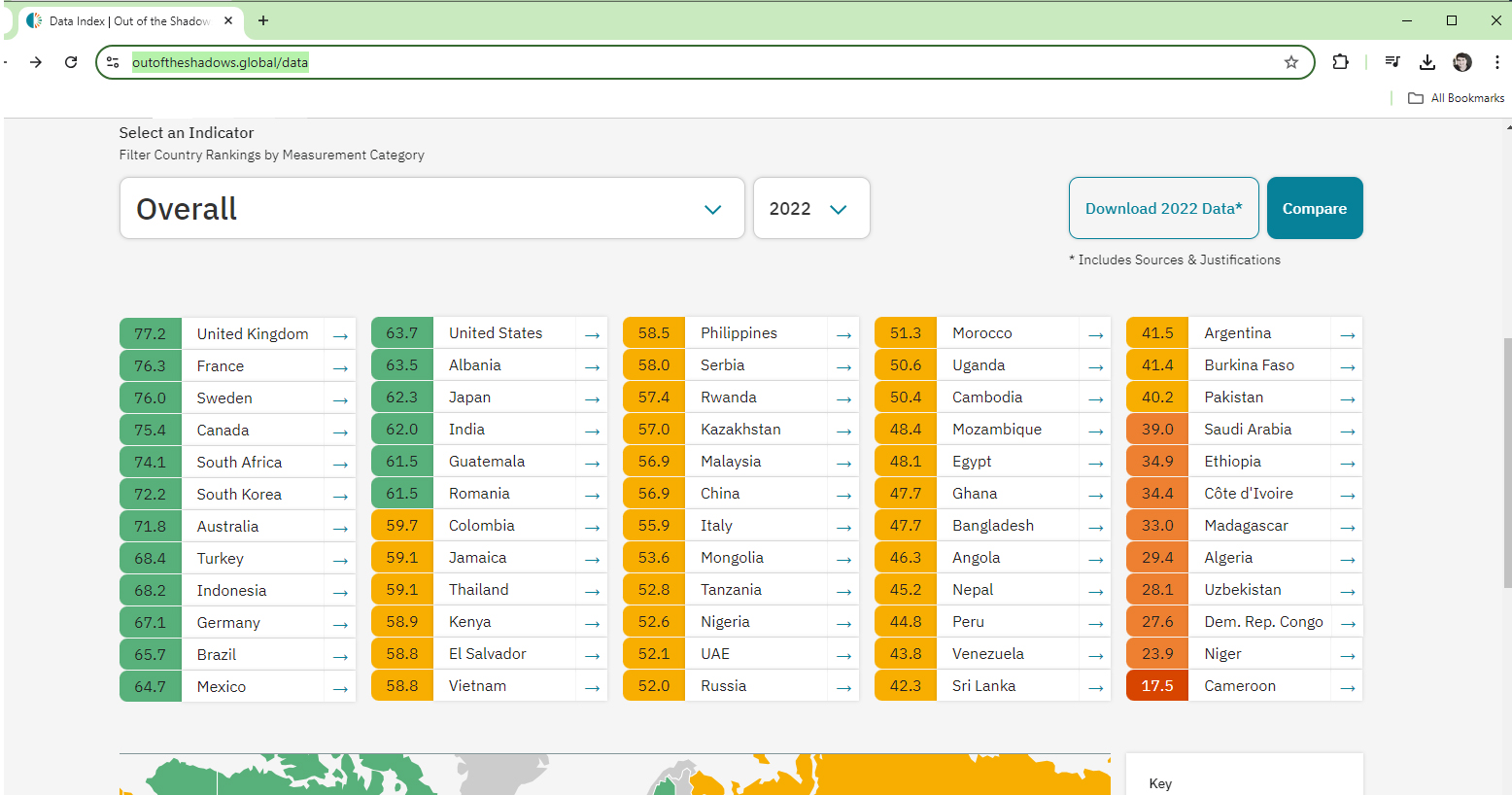Open the media control icon in toolbar
This screenshot has width=1512, height=795.
coord(1392,62)
